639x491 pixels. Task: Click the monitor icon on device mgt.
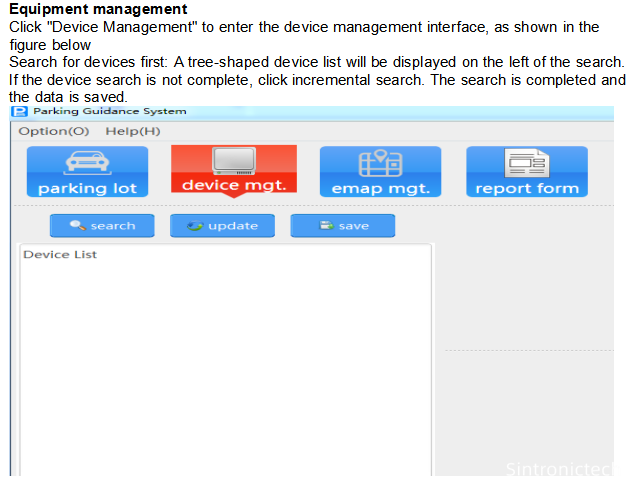[233, 160]
